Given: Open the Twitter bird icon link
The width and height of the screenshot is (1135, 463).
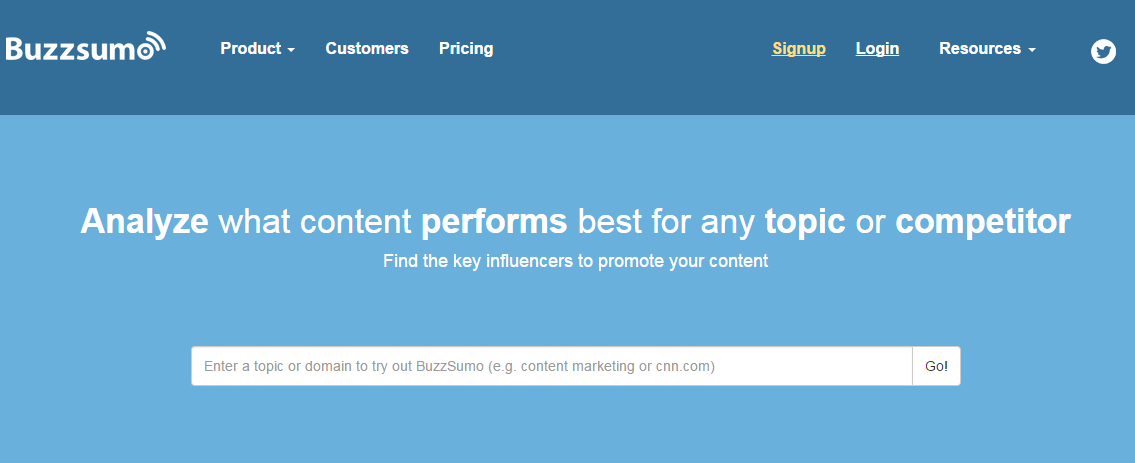Looking at the screenshot, I should pyautogui.click(x=1103, y=51).
